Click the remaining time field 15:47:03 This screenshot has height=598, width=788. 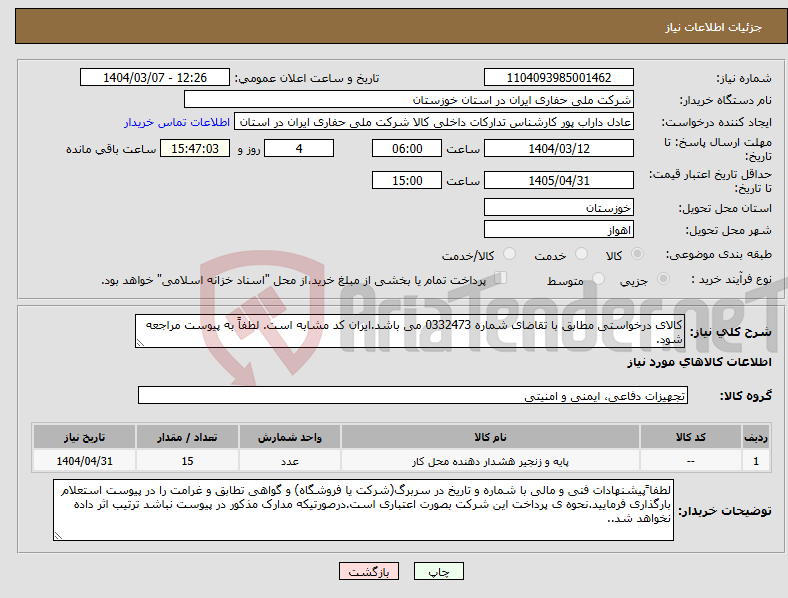195,149
